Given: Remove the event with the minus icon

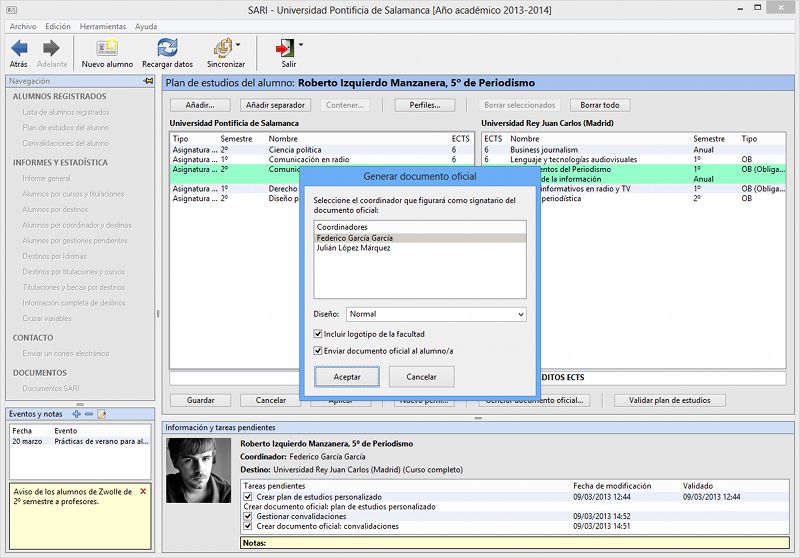Looking at the screenshot, I should pyautogui.click(x=89, y=414).
